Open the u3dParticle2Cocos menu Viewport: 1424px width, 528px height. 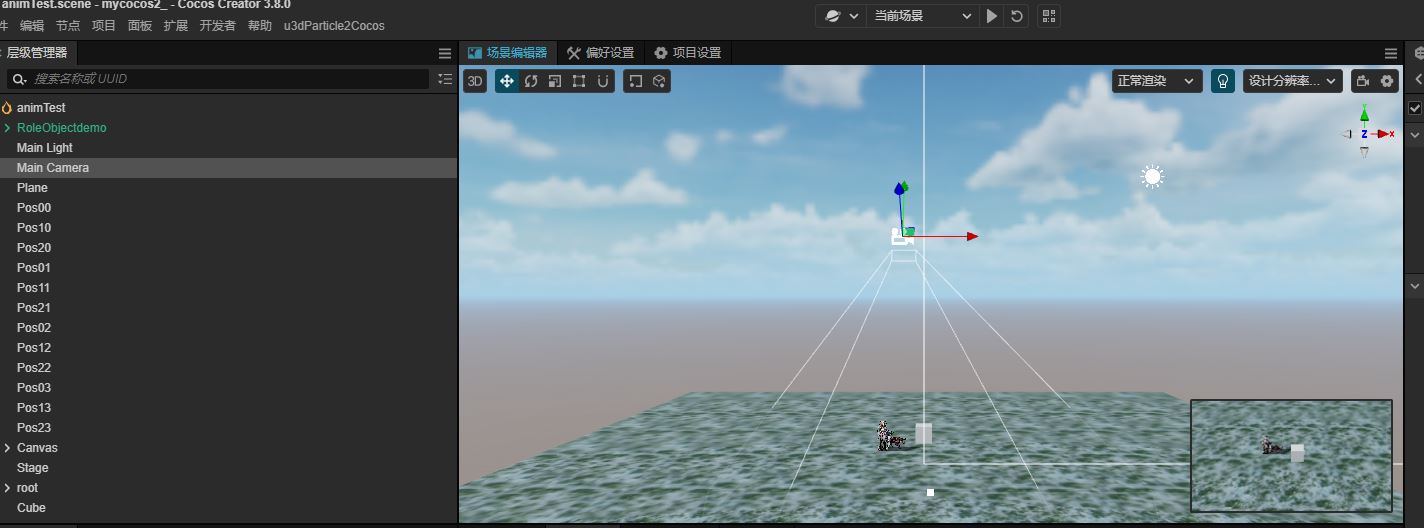[334, 26]
